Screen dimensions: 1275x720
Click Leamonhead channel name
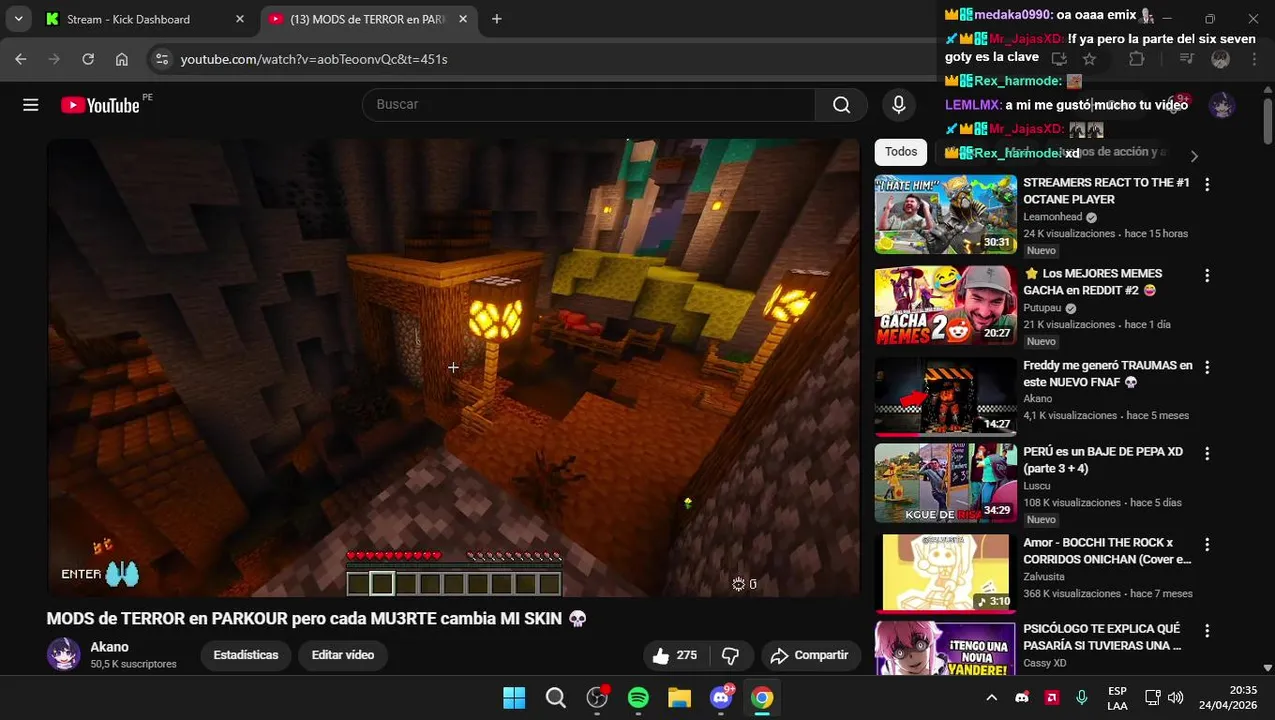tap(1053, 217)
